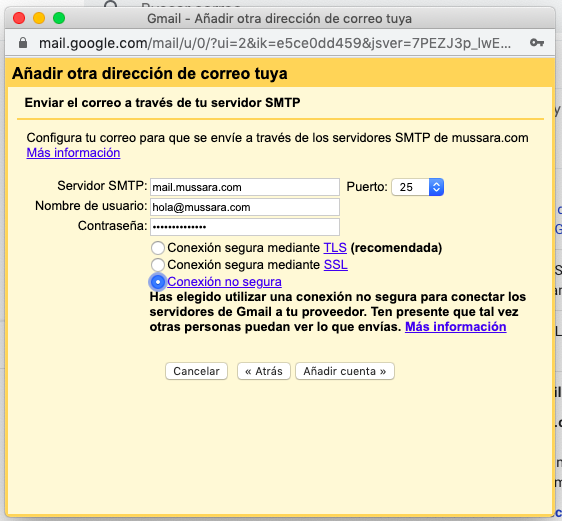The image size is (562, 521).
Task: Go back with the Atrás button
Action: coord(264,371)
